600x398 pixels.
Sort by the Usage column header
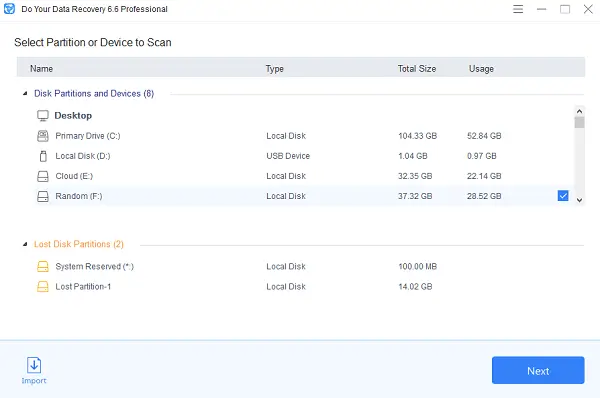481,69
